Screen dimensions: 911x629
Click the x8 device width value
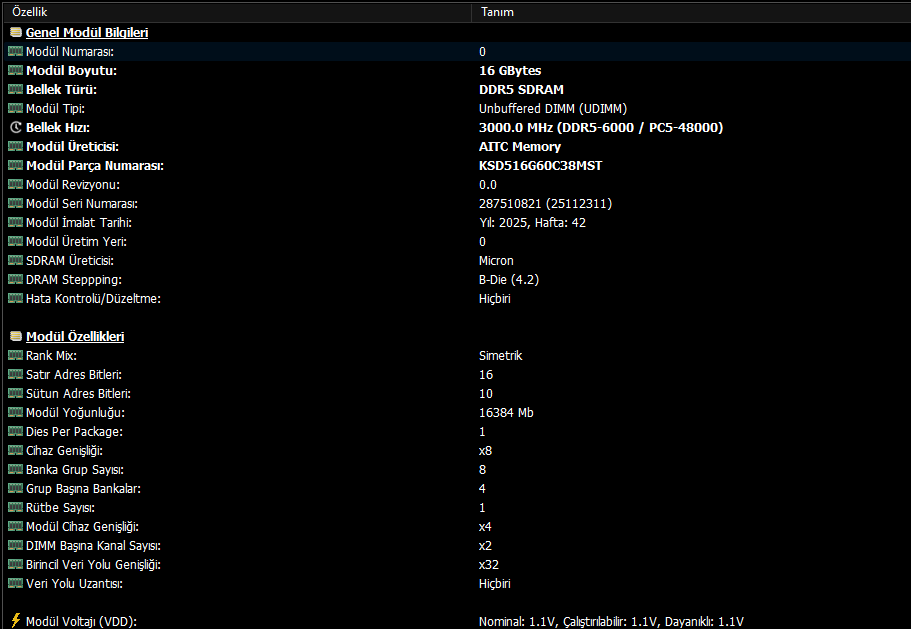(x=485, y=450)
